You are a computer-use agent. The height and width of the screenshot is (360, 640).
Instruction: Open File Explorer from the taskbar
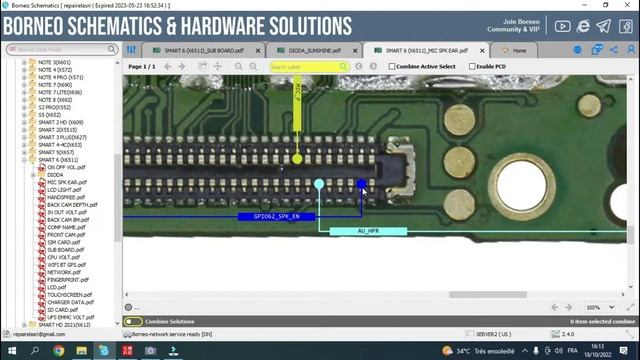(x=81, y=351)
